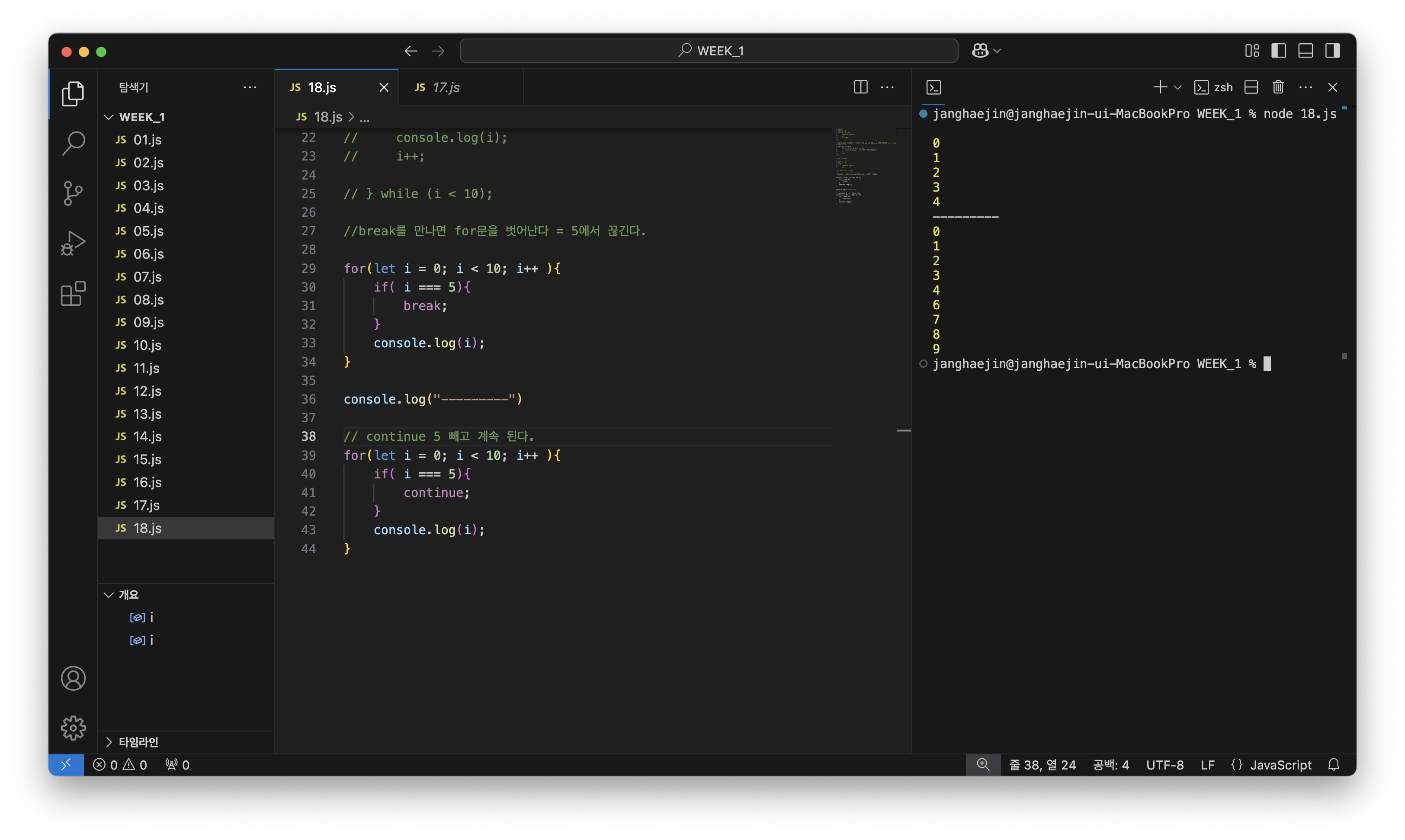Screen dimensions: 1405x840
Task: Open editor More Actions ellipsis
Action: 888,87
